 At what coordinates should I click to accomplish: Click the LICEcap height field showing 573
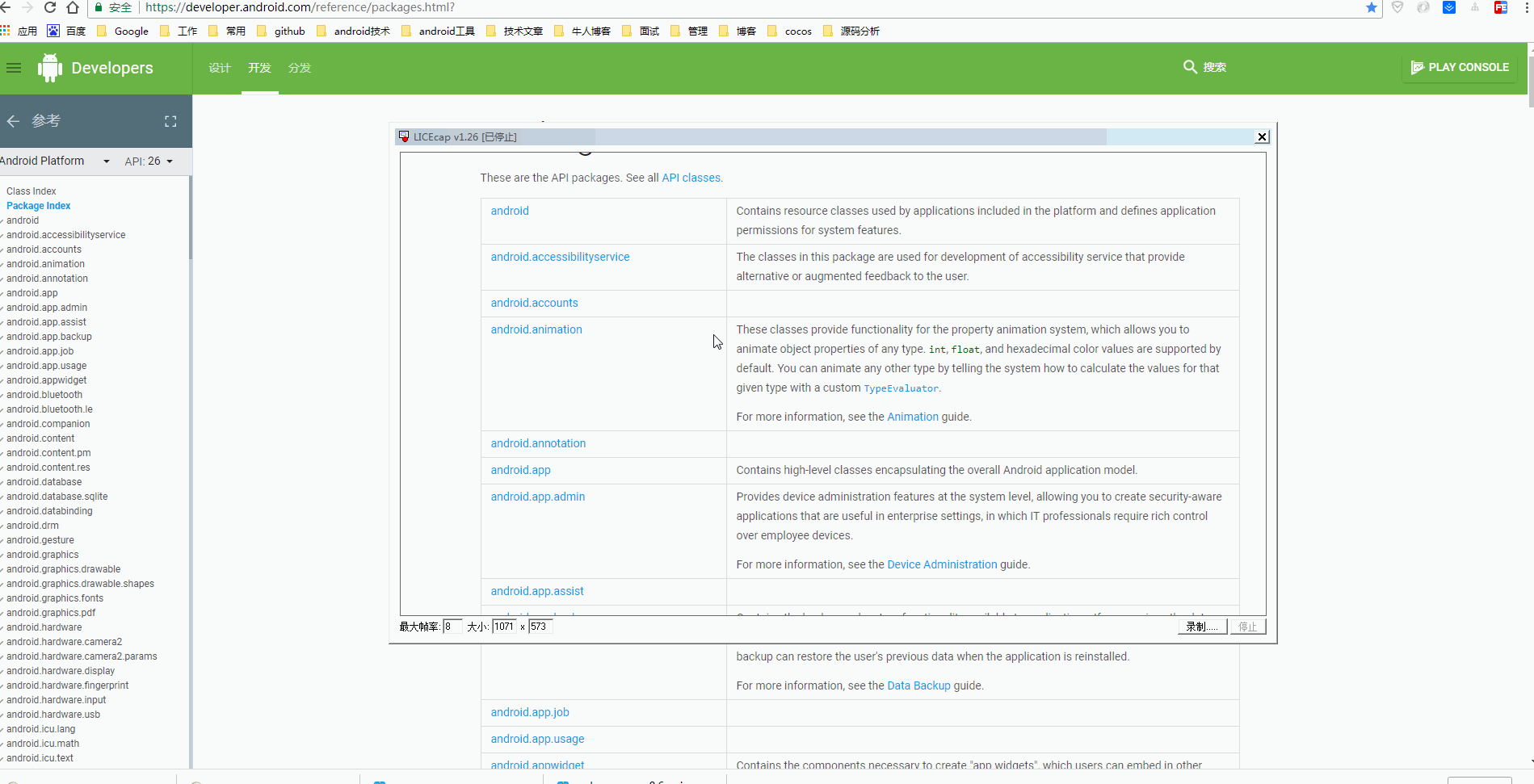pyautogui.click(x=540, y=627)
